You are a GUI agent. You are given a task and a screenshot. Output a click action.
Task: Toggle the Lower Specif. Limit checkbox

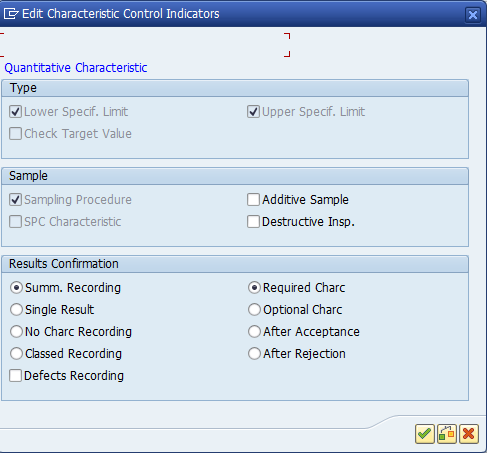click(x=16, y=112)
